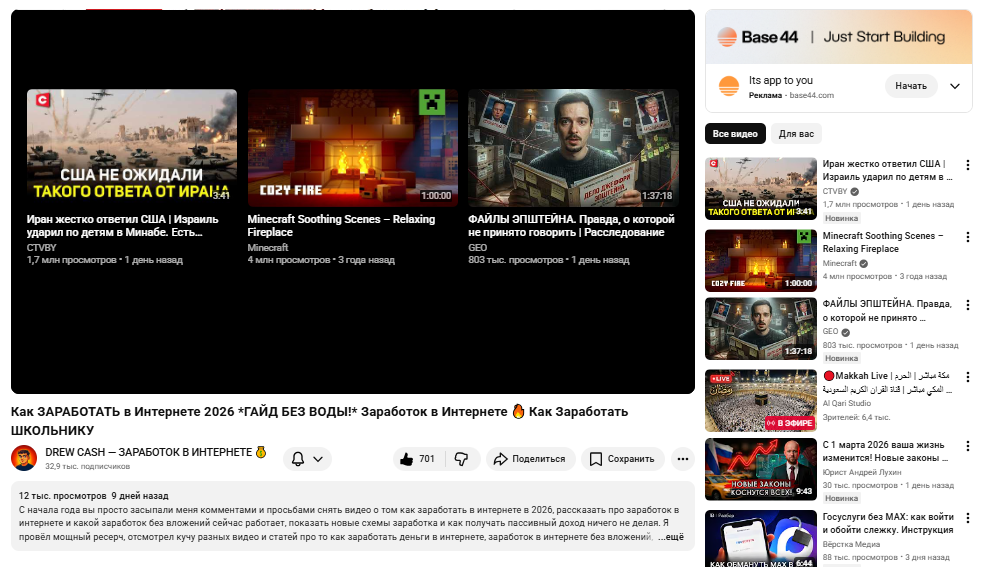Open sidebar Иран жестко ответил США thumbnail

click(761, 188)
